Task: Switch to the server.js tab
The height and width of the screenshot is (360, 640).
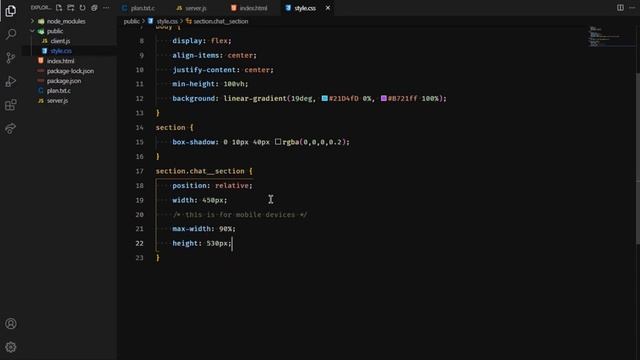Action: [x=191, y=8]
